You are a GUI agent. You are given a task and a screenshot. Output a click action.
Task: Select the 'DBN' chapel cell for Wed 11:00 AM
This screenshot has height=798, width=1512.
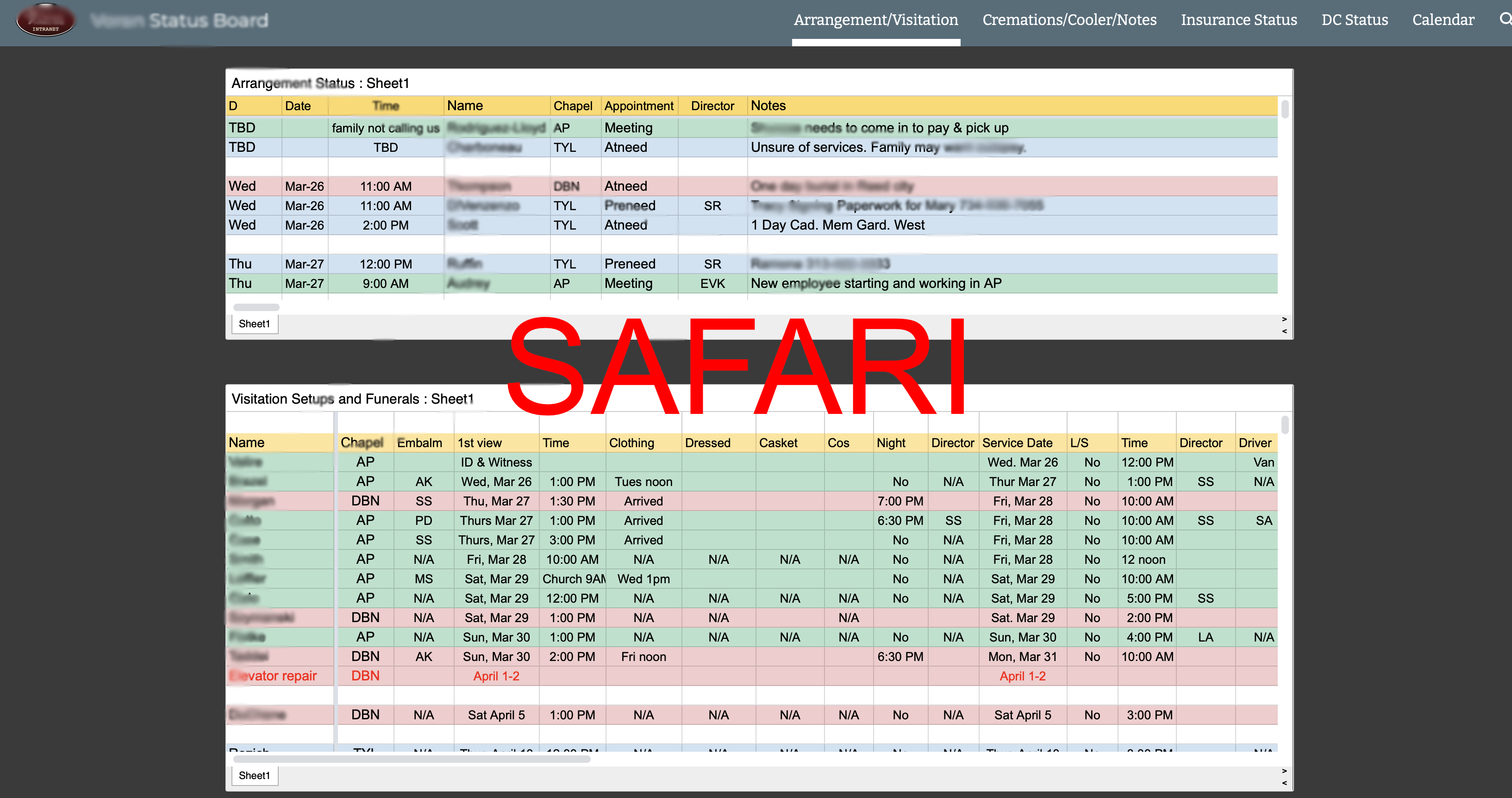click(575, 186)
